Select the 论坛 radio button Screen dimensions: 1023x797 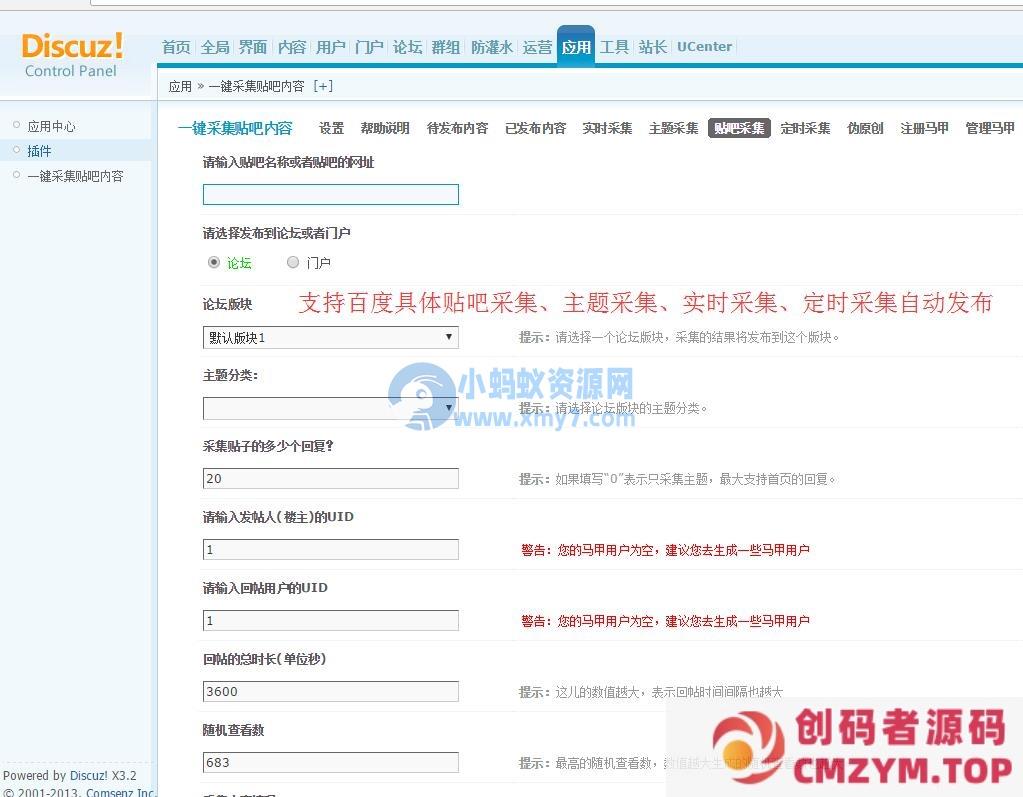click(x=214, y=262)
